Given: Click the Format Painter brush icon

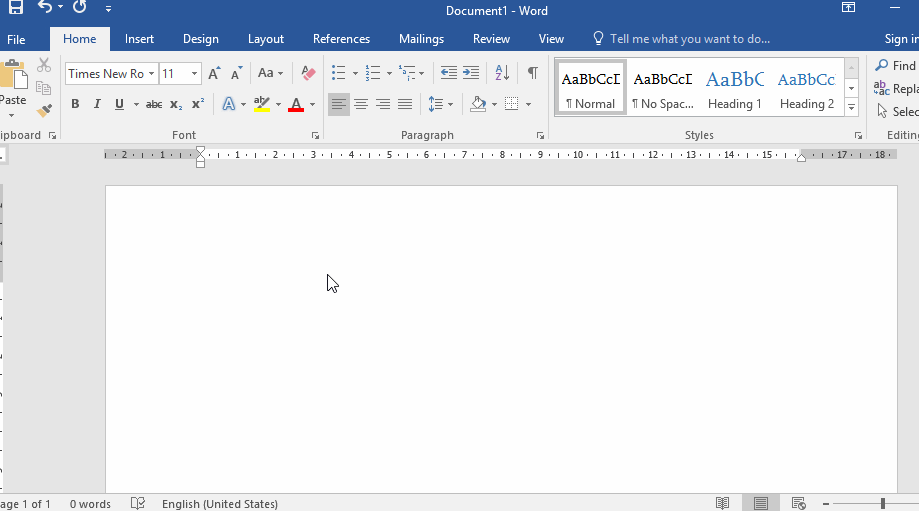Looking at the screenshot, I should click(x=44, y=110).
